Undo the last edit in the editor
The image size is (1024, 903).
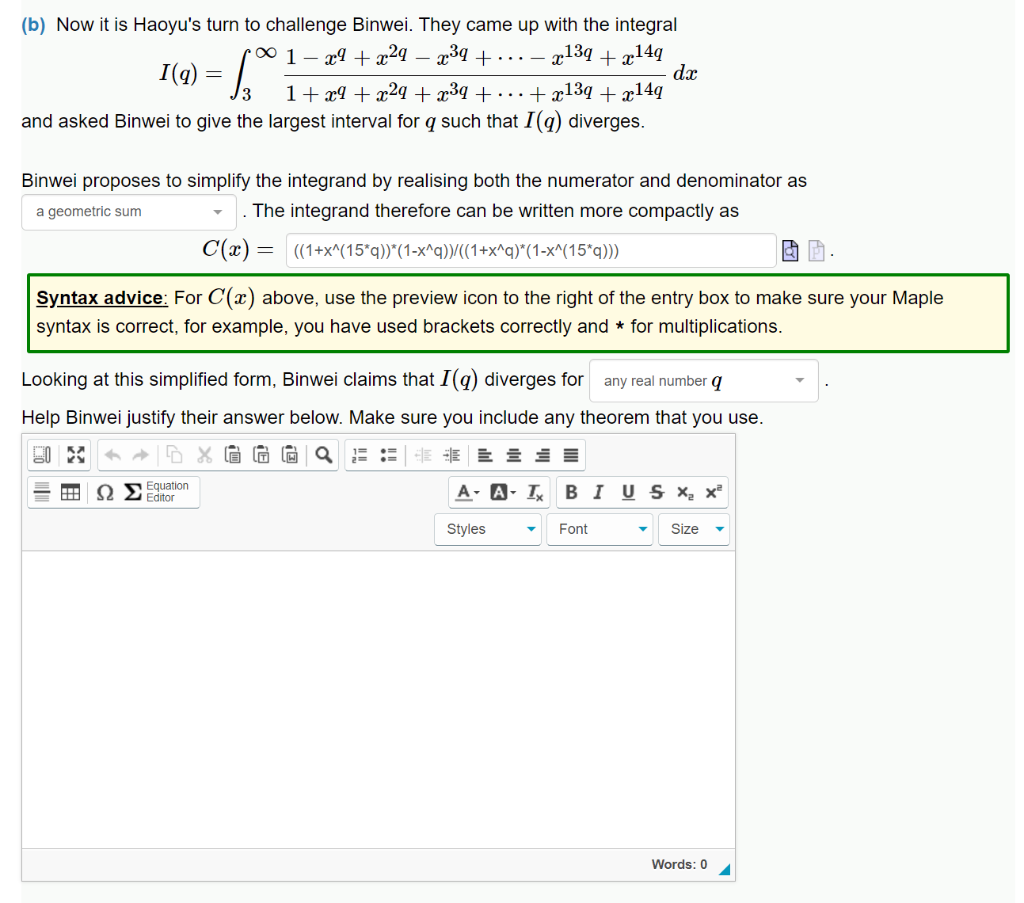coord(111,455)
